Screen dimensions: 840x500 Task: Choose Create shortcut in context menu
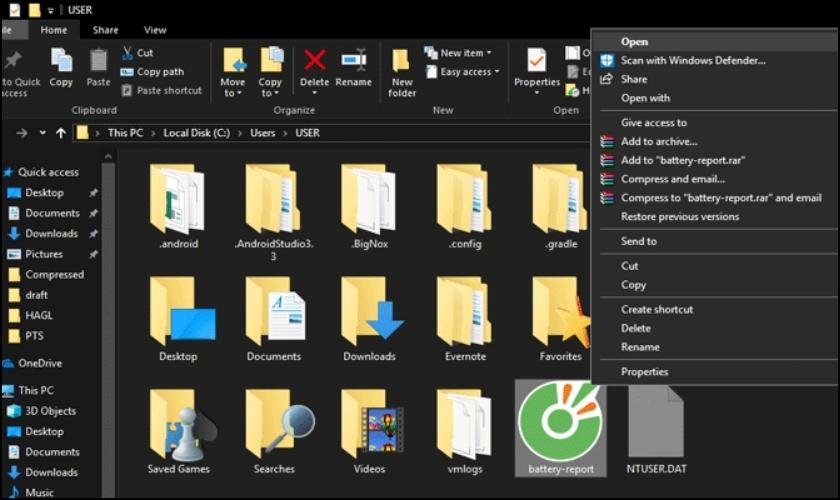click(x=715, y=309)
